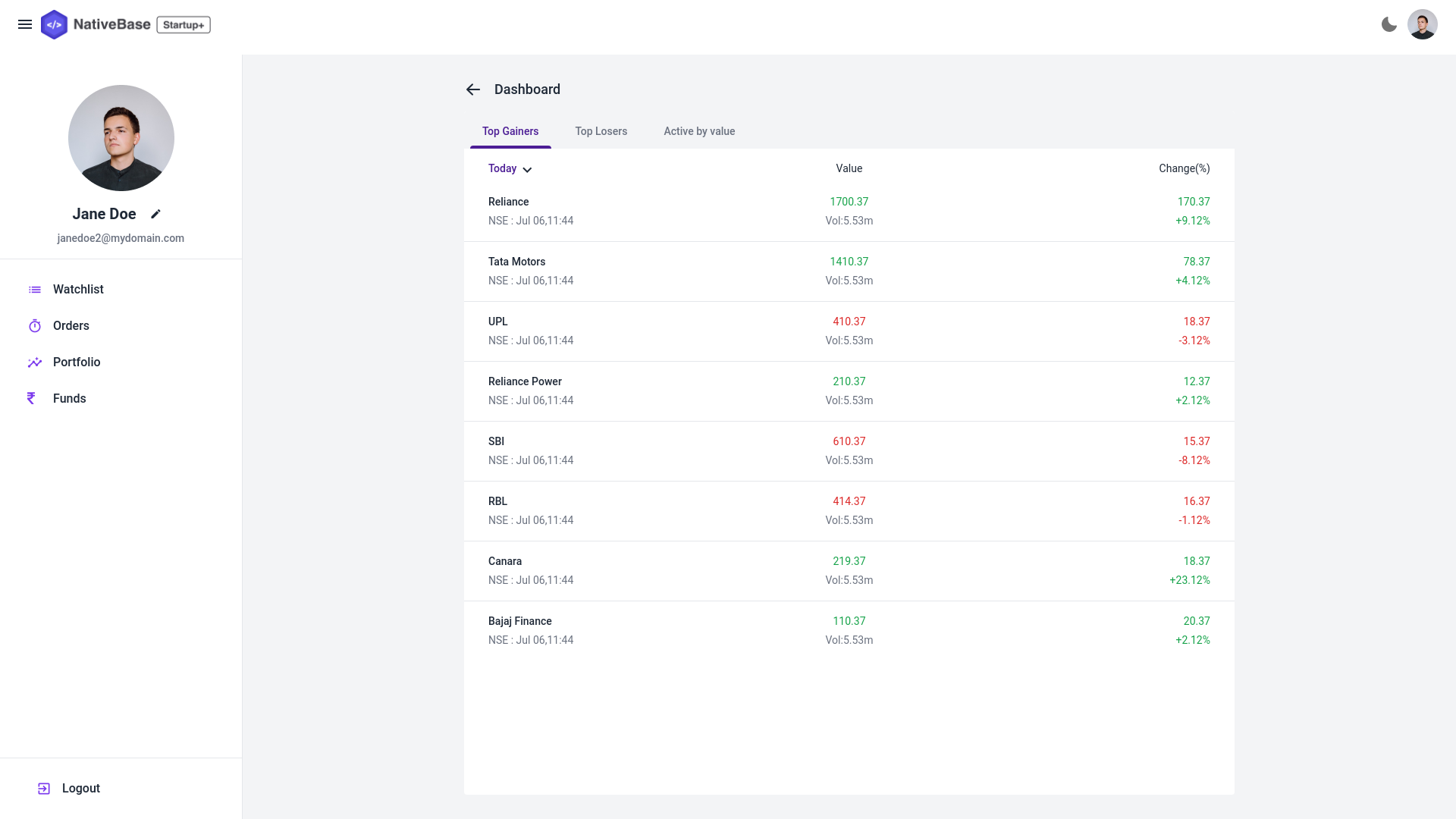Select the SBI stock row
This screenshot has height=819, width=1456.
(849, 451)
